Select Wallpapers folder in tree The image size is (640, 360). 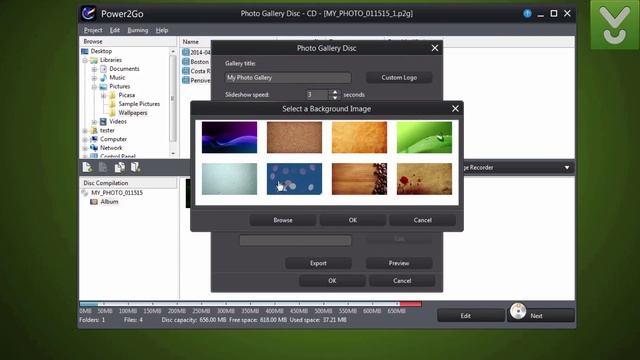[x=133, y=113]
